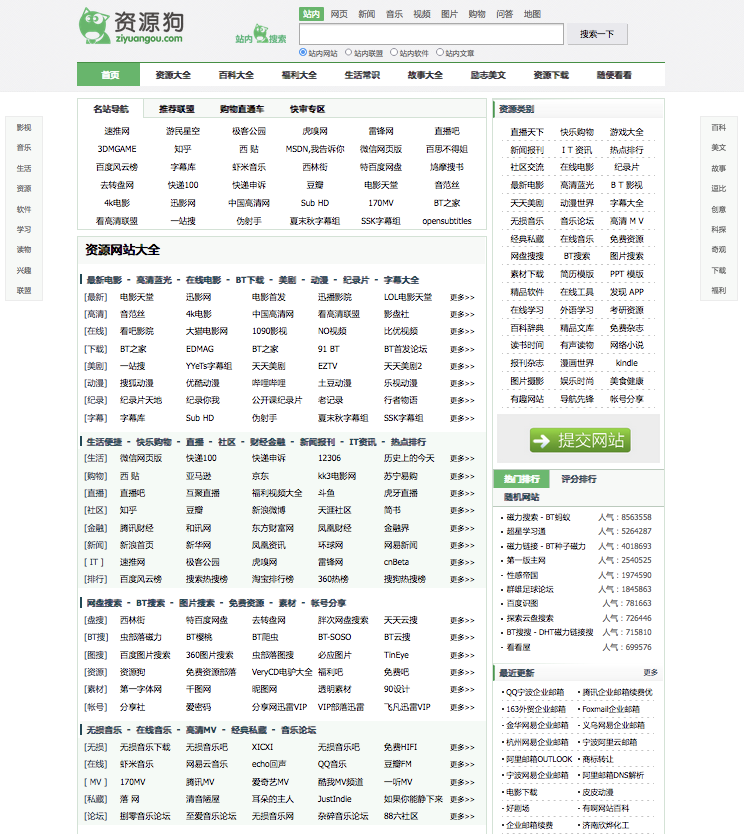
Task: Select the 随机网站 tab
Action: click(521, 497)
